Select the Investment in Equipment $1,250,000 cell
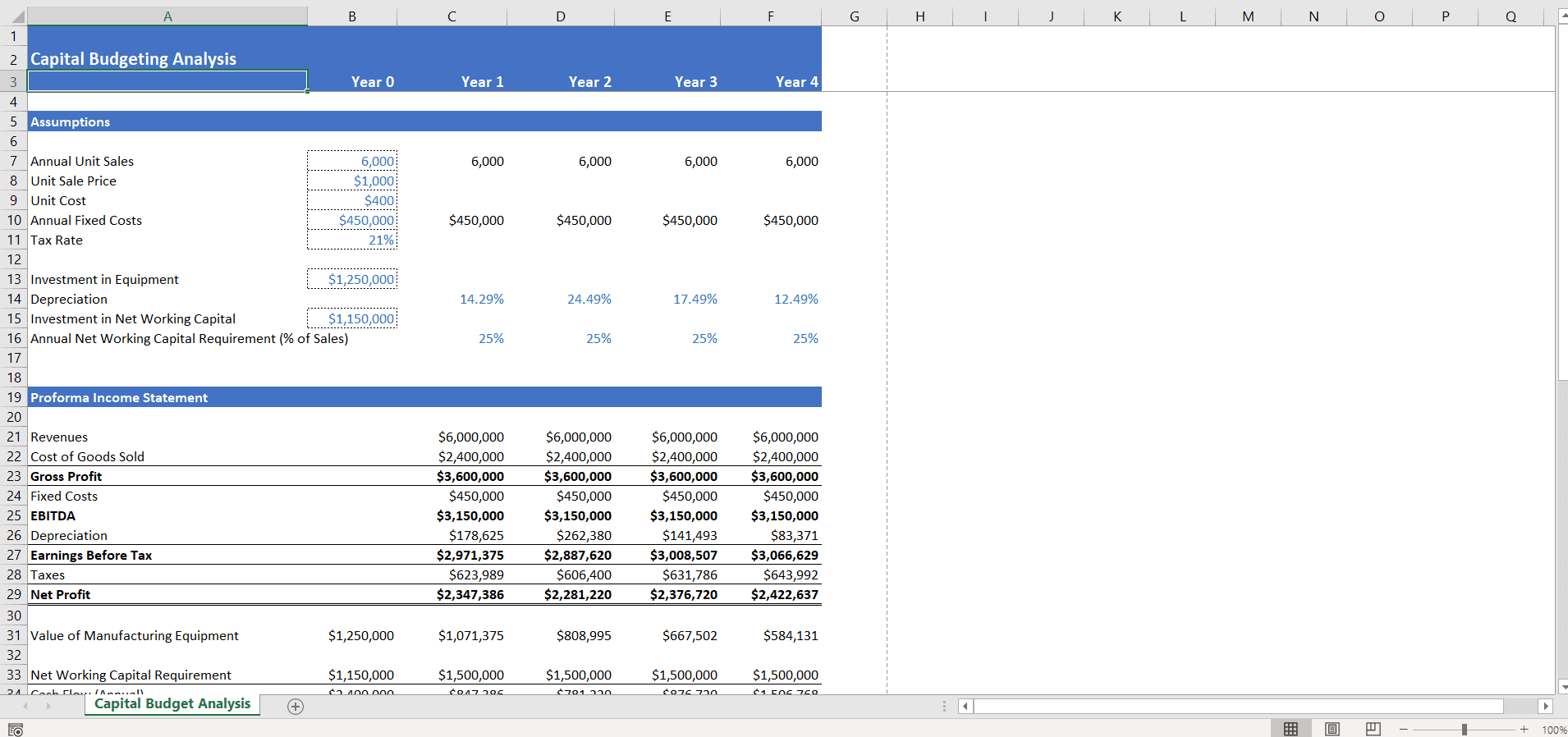1568x737 pixels. pyautogui.click(x=352, y=279)
